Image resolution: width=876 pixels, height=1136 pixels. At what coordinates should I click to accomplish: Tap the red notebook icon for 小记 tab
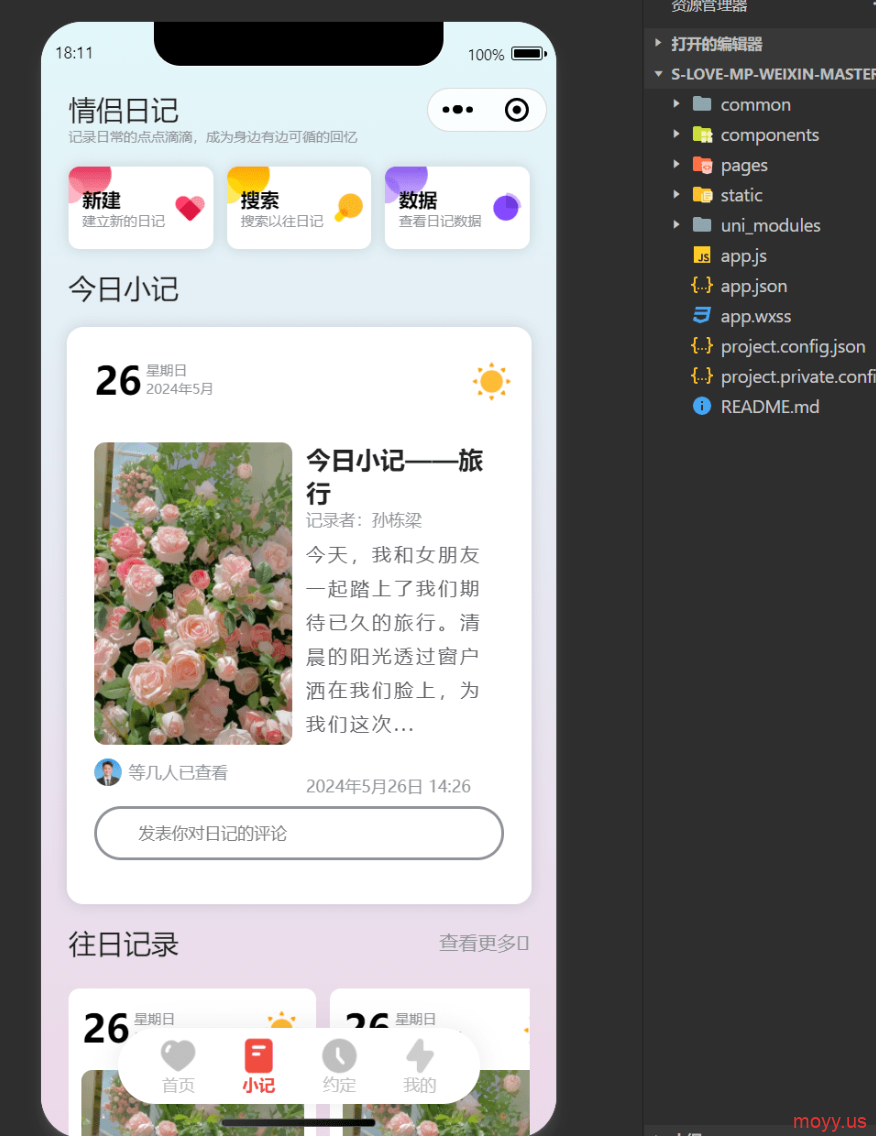[x=259, y=1056]
